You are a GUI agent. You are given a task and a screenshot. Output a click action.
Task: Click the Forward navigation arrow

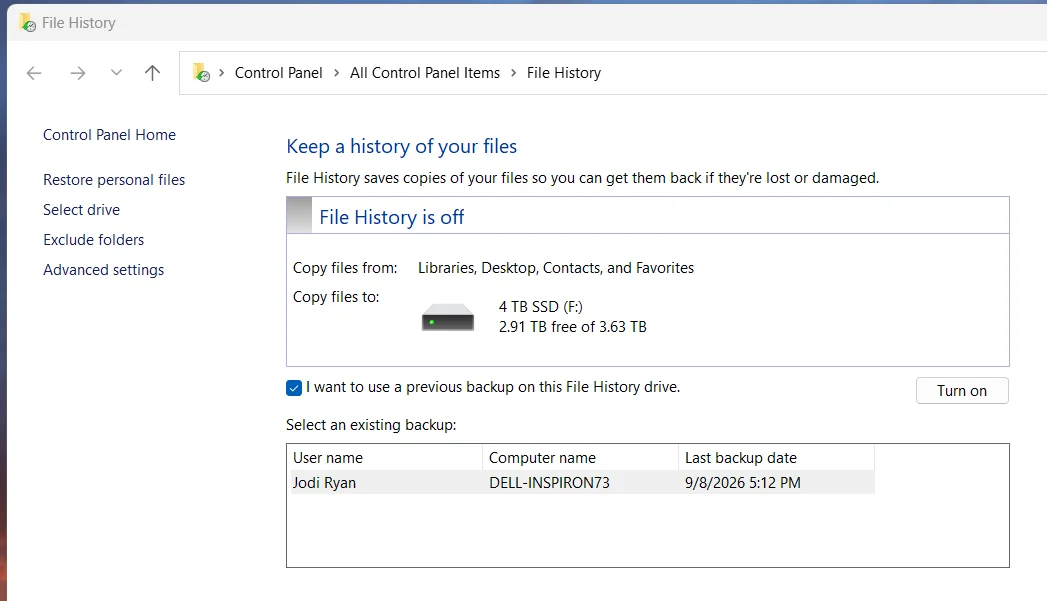pos(77,73)
